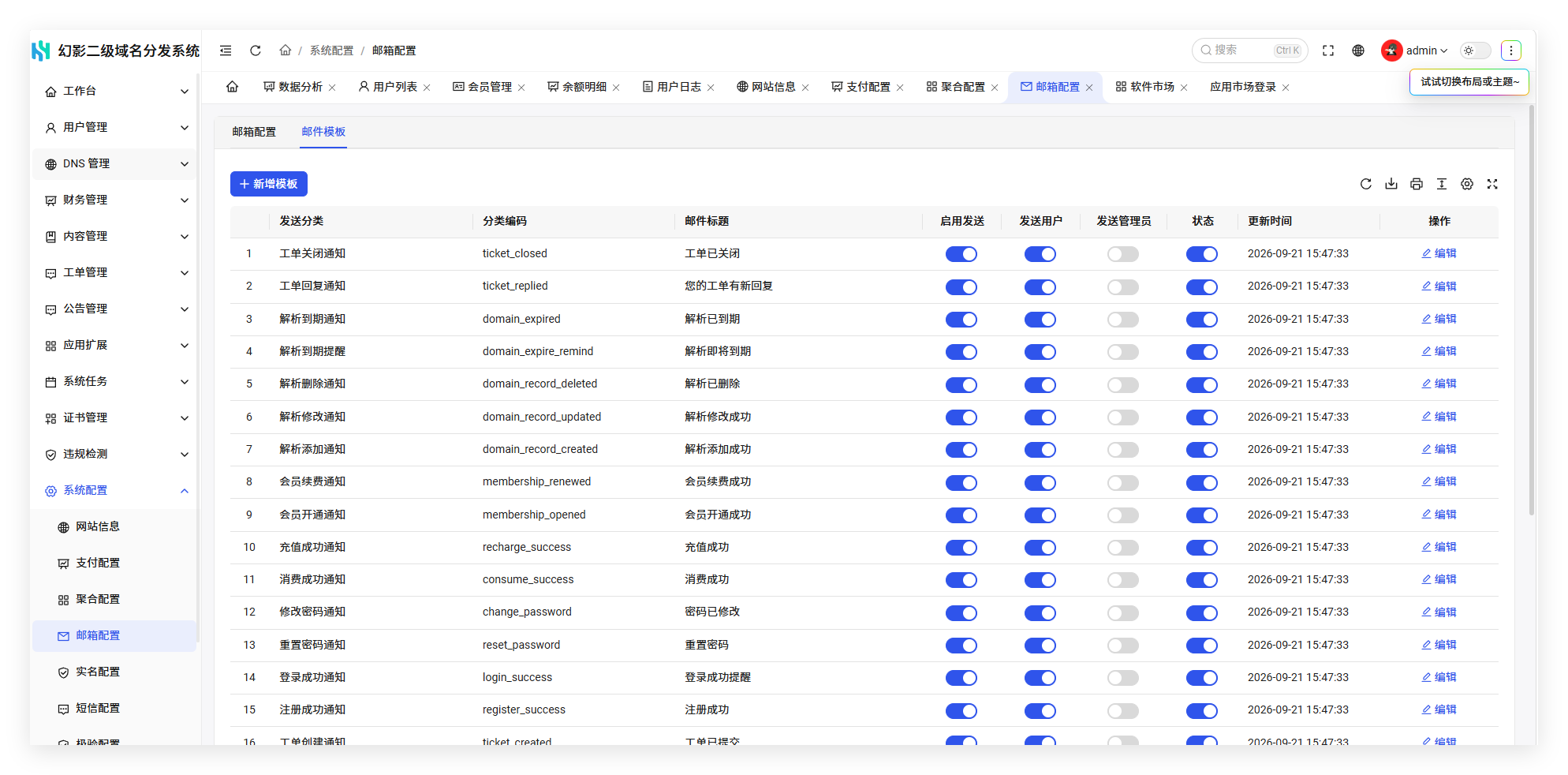Close the 数据分析 tab
The width and height of the screenshot is (1568, 775).
(x=332, y=88)
